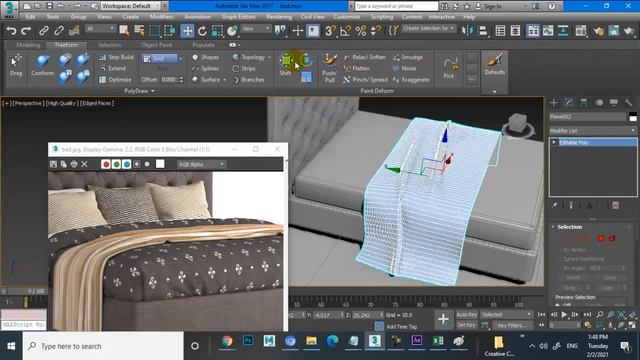
Task: Enable blue channel in bed.jpg window
Action: point(127,164)
